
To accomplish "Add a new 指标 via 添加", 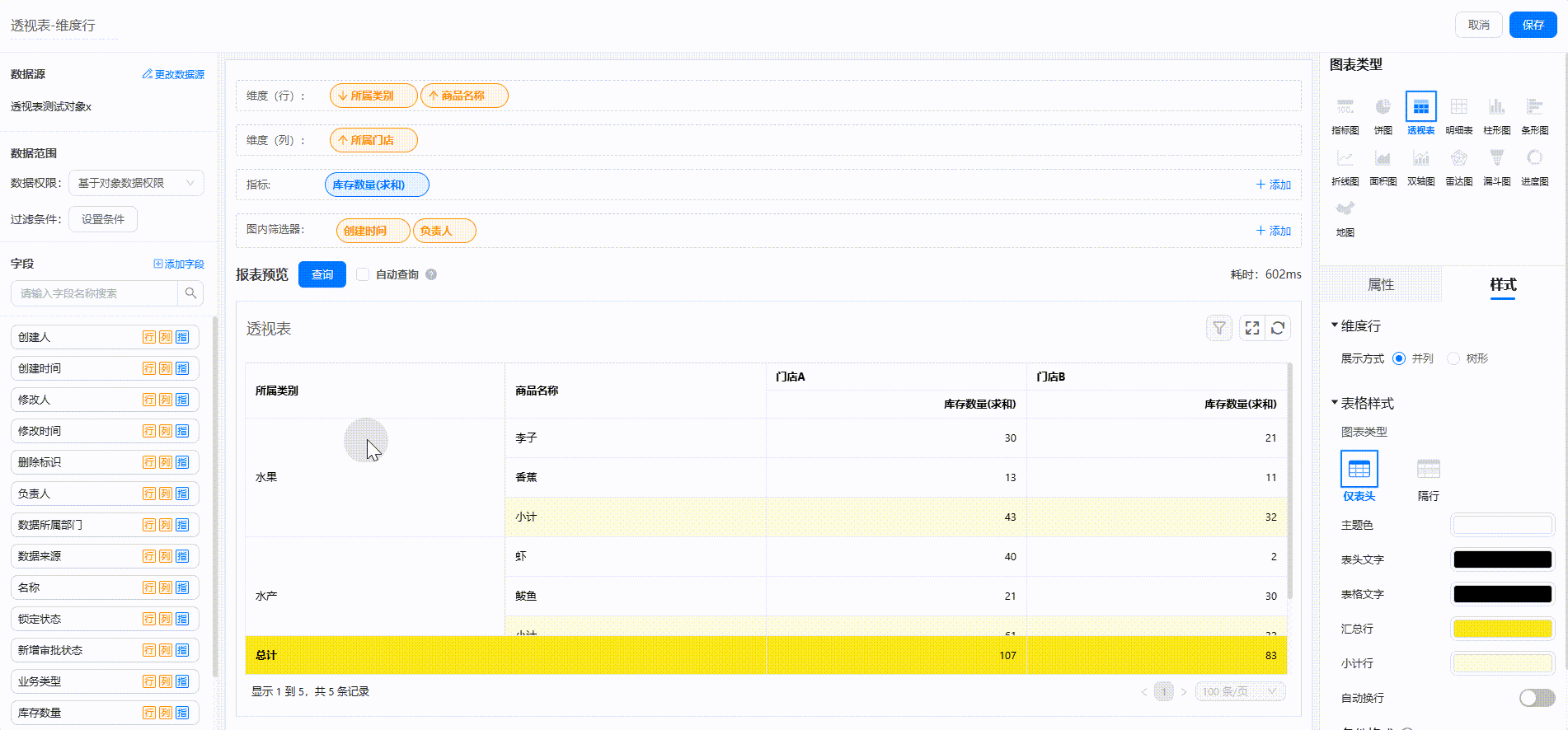I will point(1274,185).
